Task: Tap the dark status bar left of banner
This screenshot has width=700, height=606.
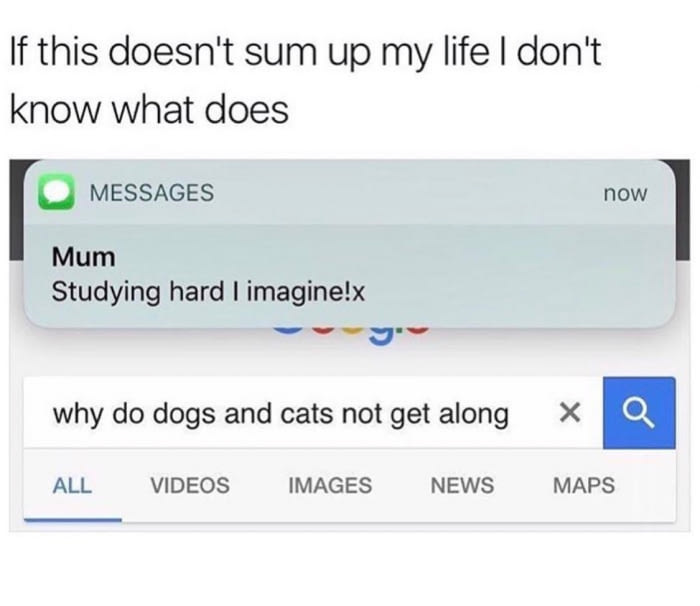Action: pyautogui.click(x=17, y=210)
